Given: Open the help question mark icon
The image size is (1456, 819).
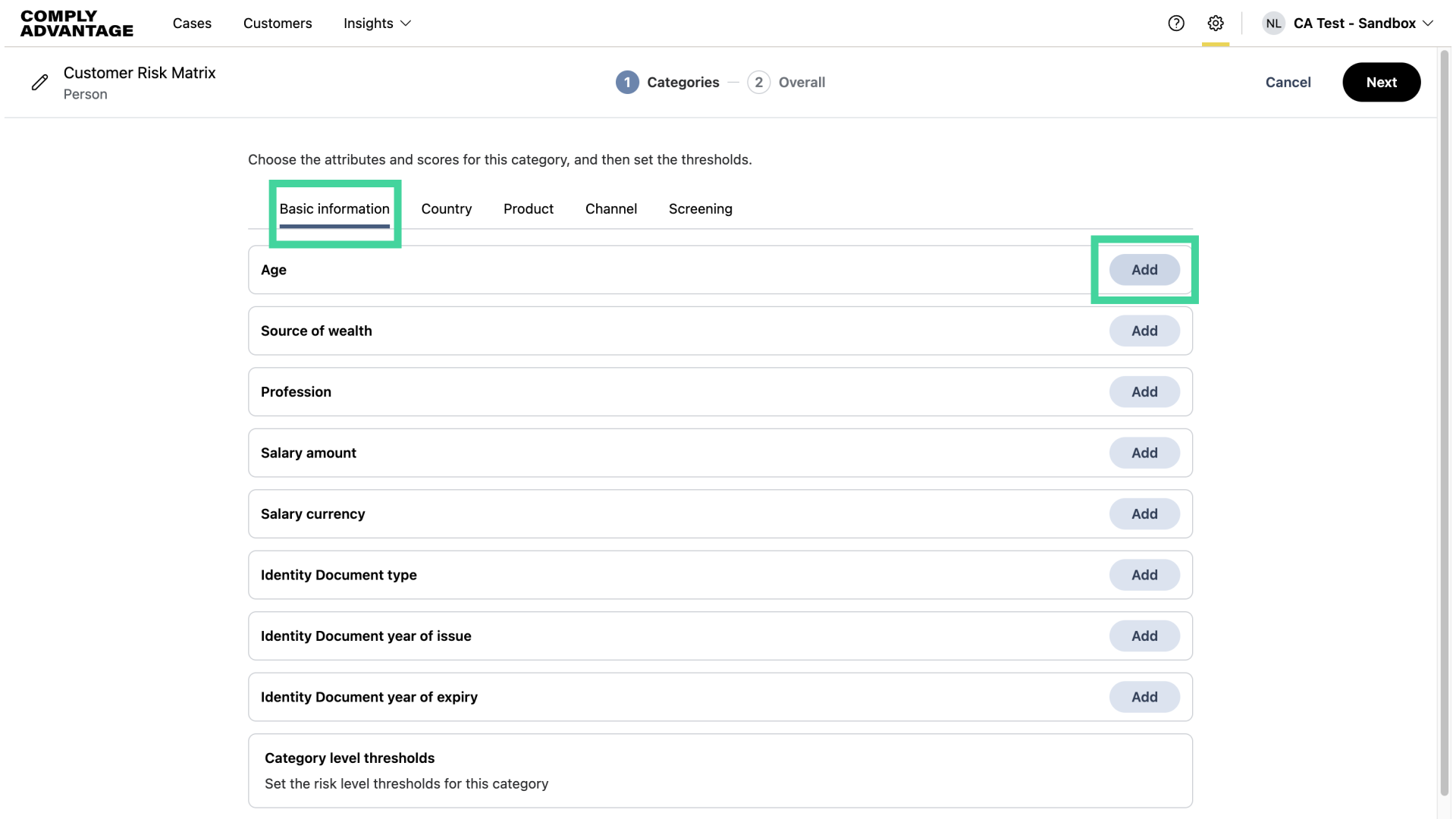Looking at the screenshot, I should (x=1175, y=24).
